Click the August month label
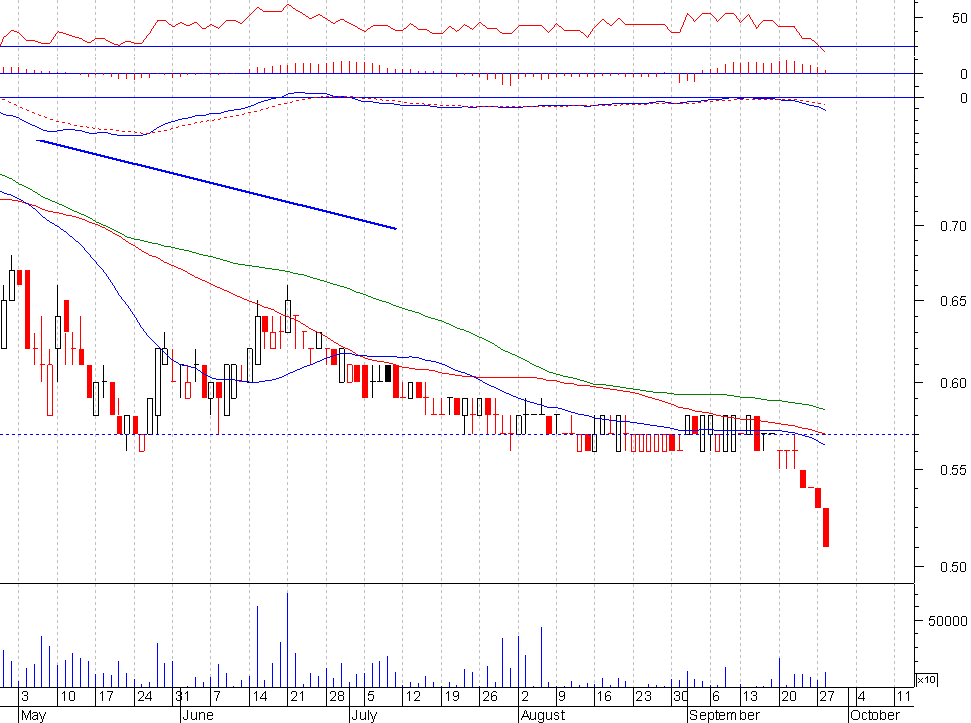The height and width of the screenshot is (723, 971). (x=543, y=716)
